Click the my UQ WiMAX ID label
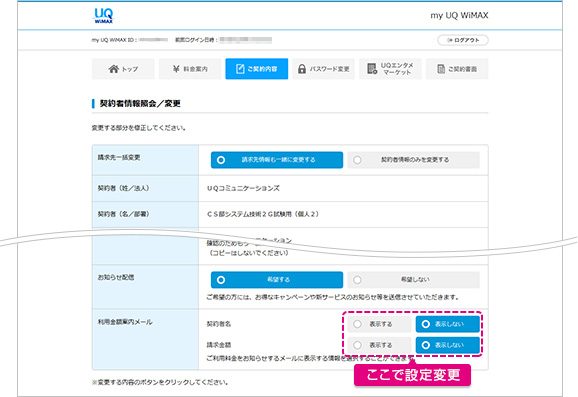Image resolution: width=578 pixels, height=397 pixels. click(x=114, y=40)
